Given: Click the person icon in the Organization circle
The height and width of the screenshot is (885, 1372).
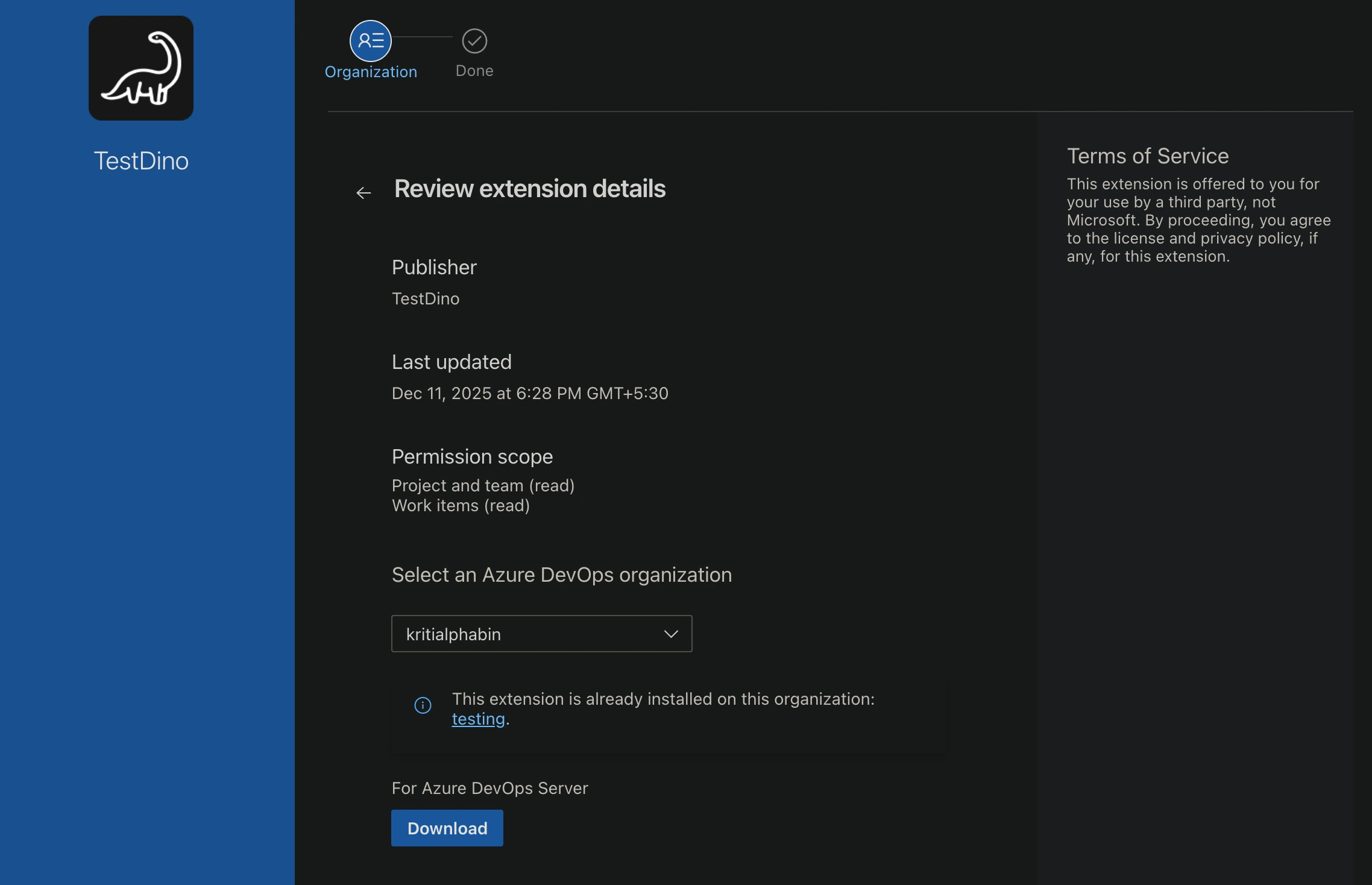Looking at the screenshot, I should [x=371, y=40].
